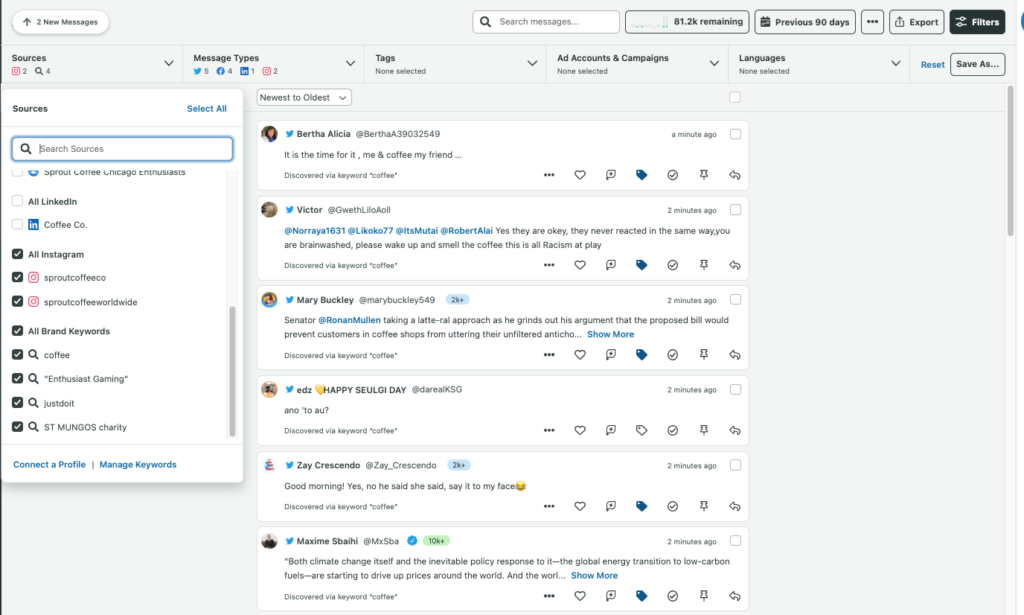Like Maxime Sbaihi's message

[x=580, y=596]
